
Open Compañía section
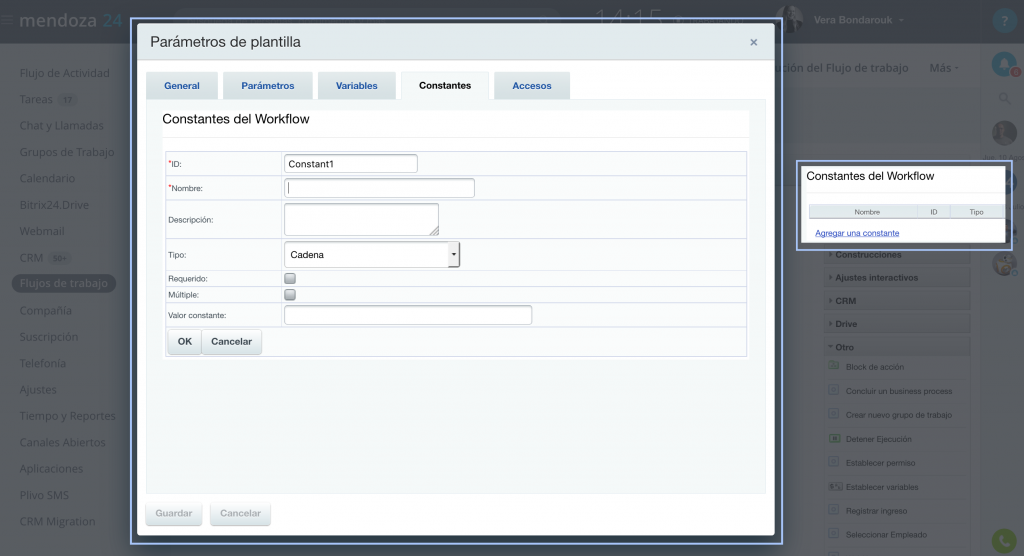point(46,310)
